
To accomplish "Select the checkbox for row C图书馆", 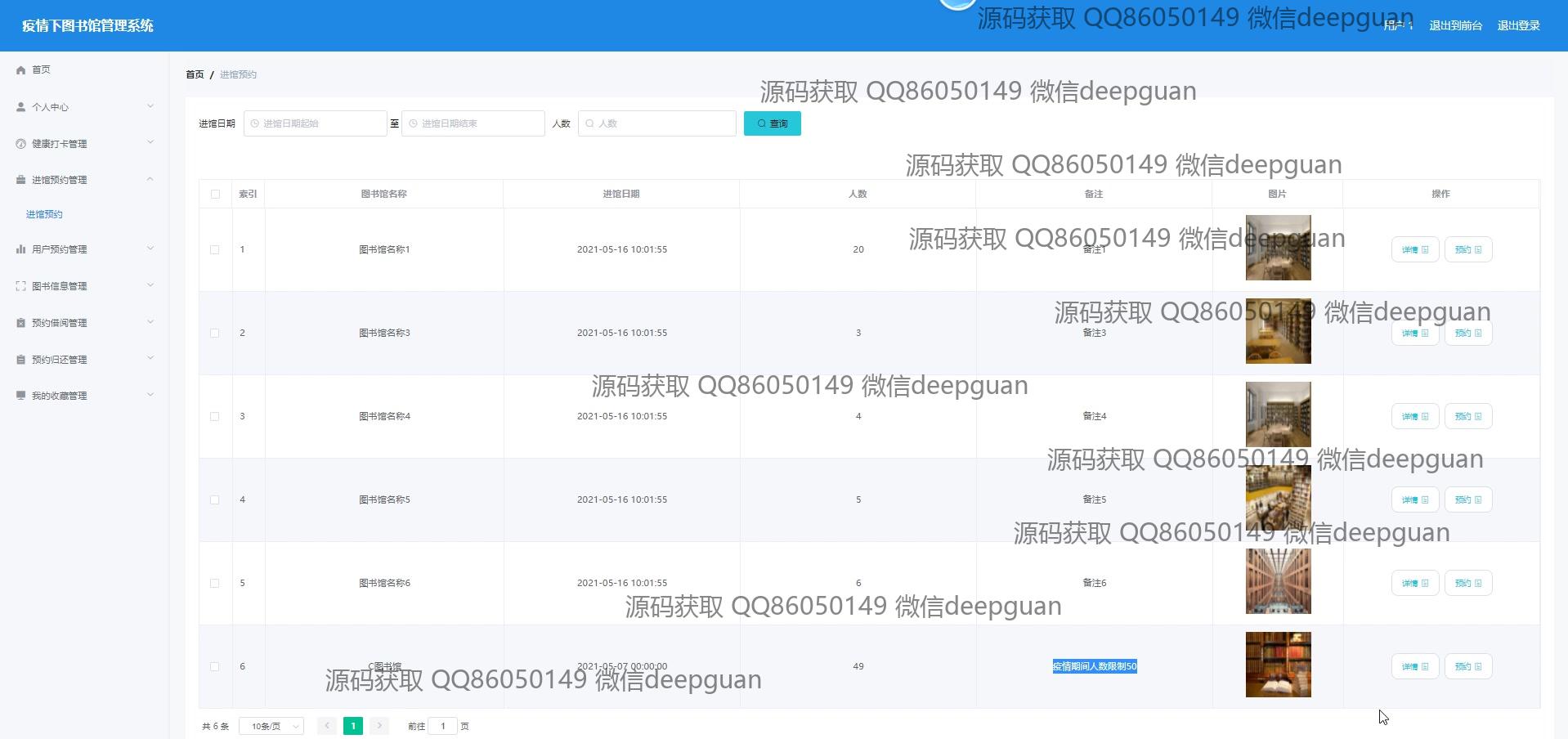I will pos(215,667).
